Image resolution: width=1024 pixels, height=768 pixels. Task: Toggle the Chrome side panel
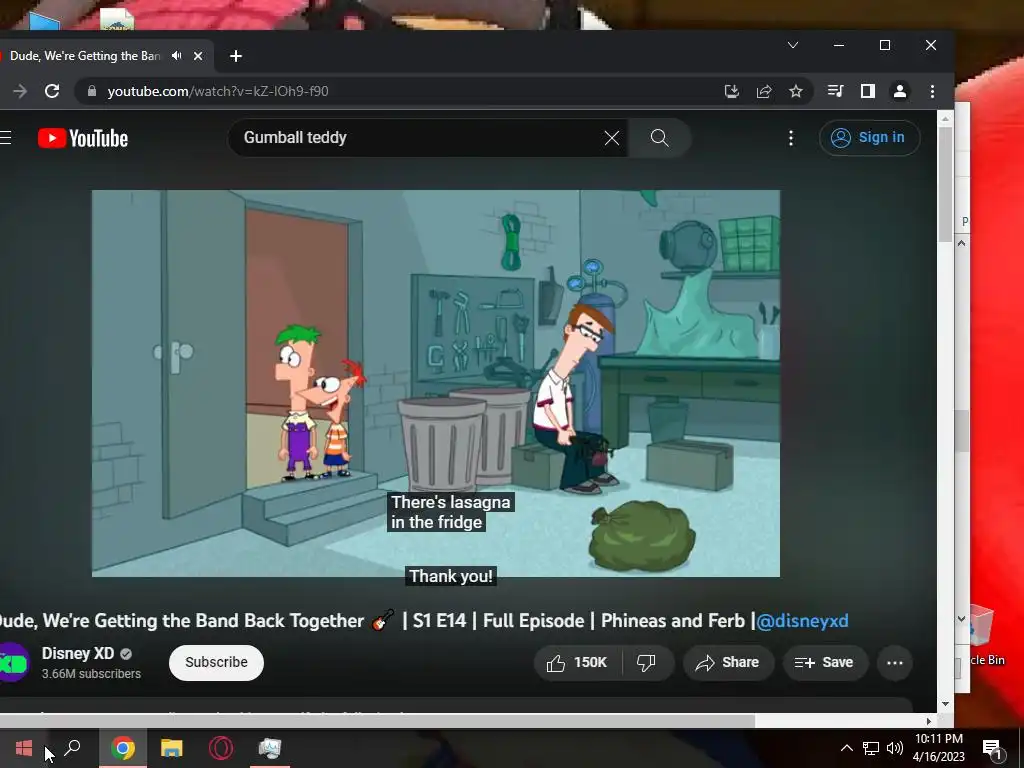click(867, 91)
